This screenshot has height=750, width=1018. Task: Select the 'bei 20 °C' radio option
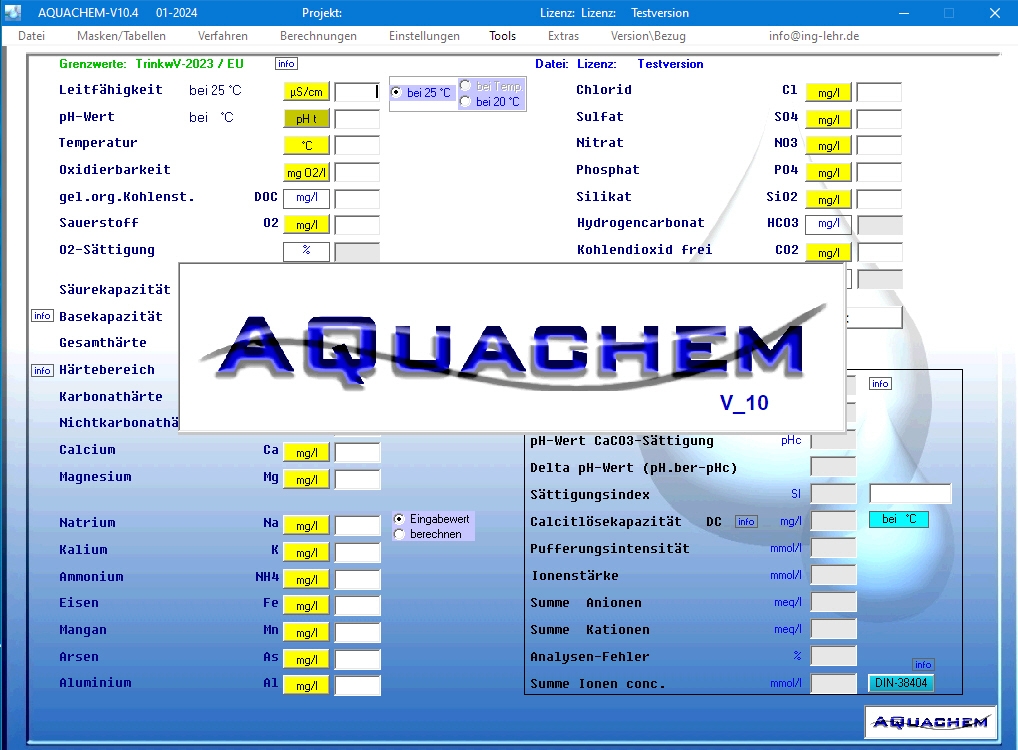(x=491, y=102)
